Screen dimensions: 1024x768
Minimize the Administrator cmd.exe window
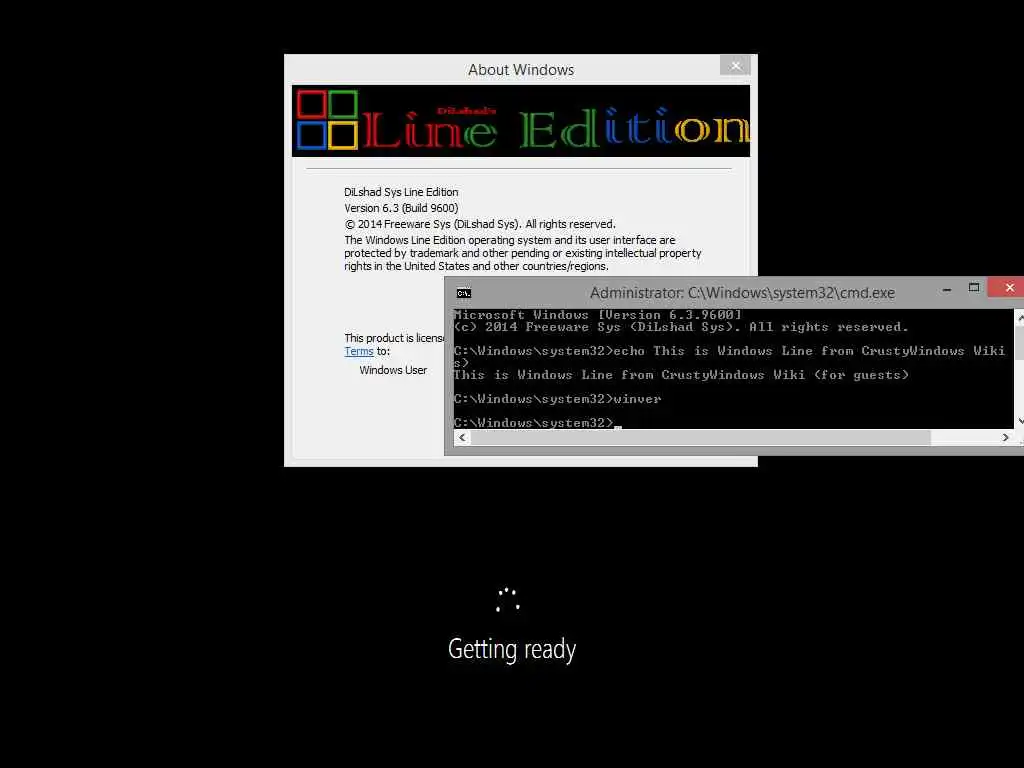pyautogui.click(x=947, y=289)
